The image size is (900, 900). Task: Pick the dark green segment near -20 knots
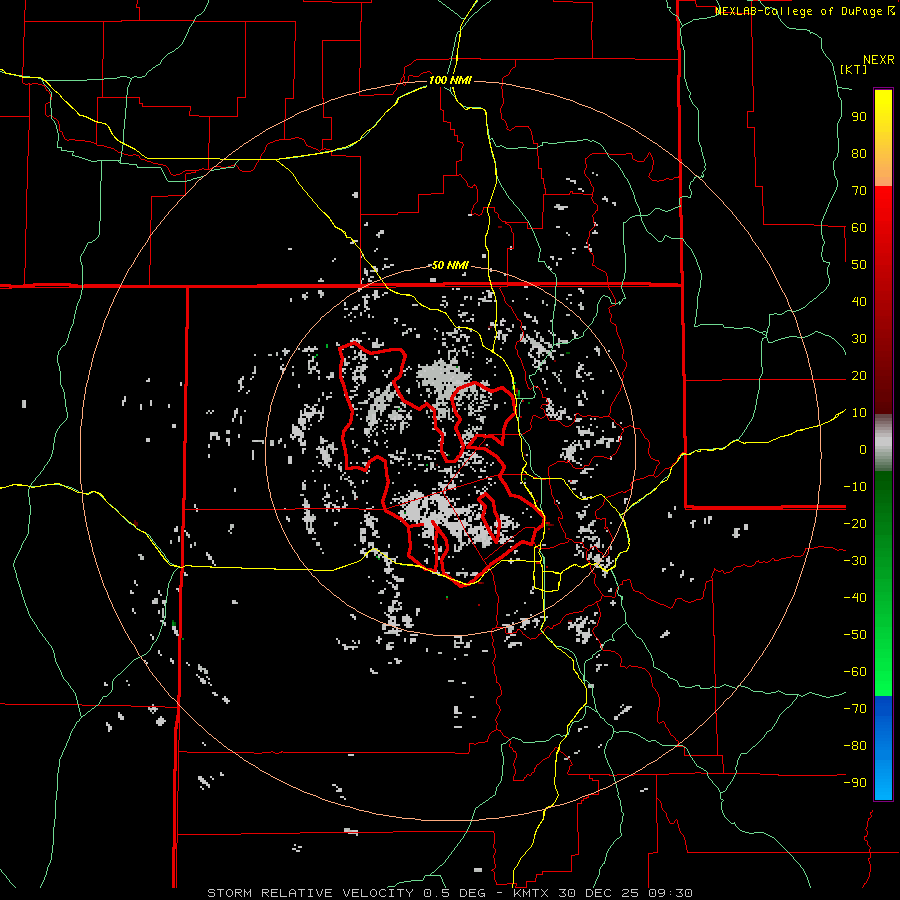883,523
